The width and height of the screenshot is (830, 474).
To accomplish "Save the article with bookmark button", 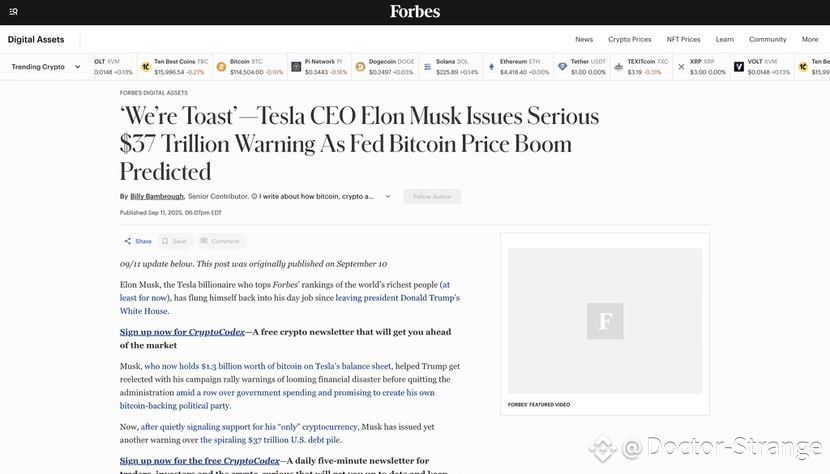I will click(x=175, y=241).
